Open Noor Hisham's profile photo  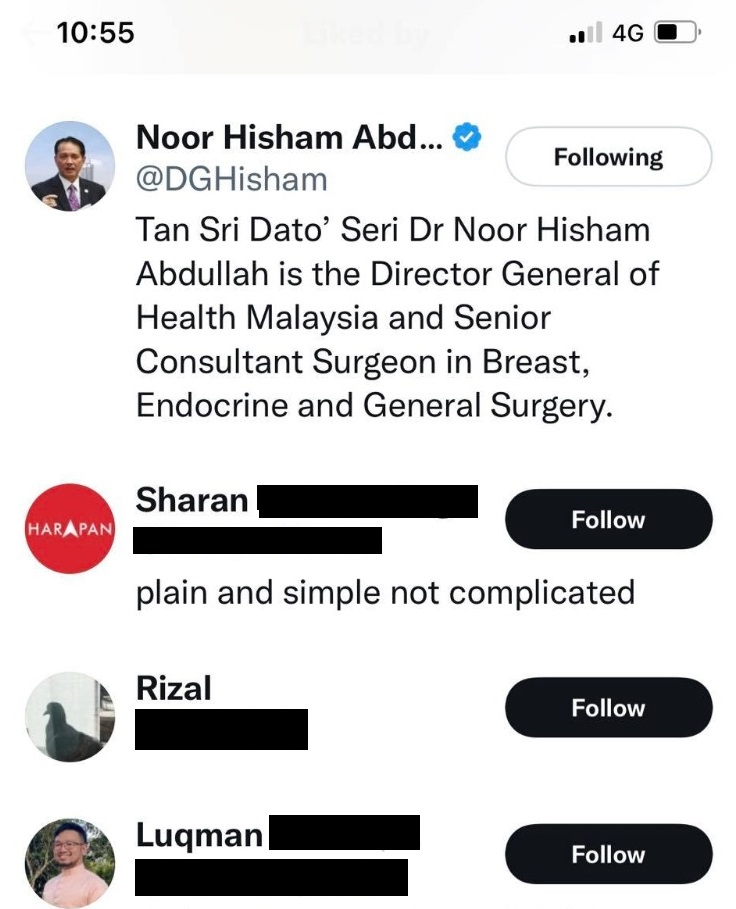pos(69,166)
